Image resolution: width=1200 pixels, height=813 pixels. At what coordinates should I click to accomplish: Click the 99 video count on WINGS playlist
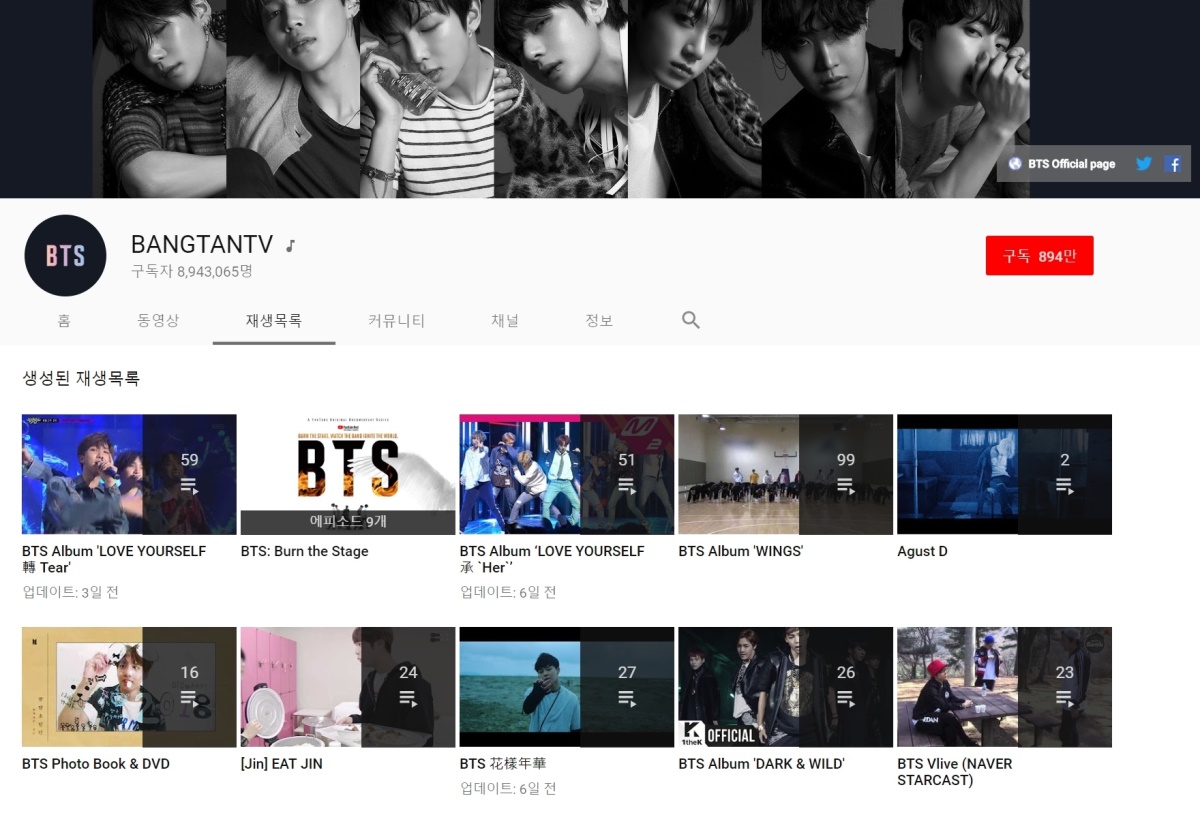coord(846,460)
